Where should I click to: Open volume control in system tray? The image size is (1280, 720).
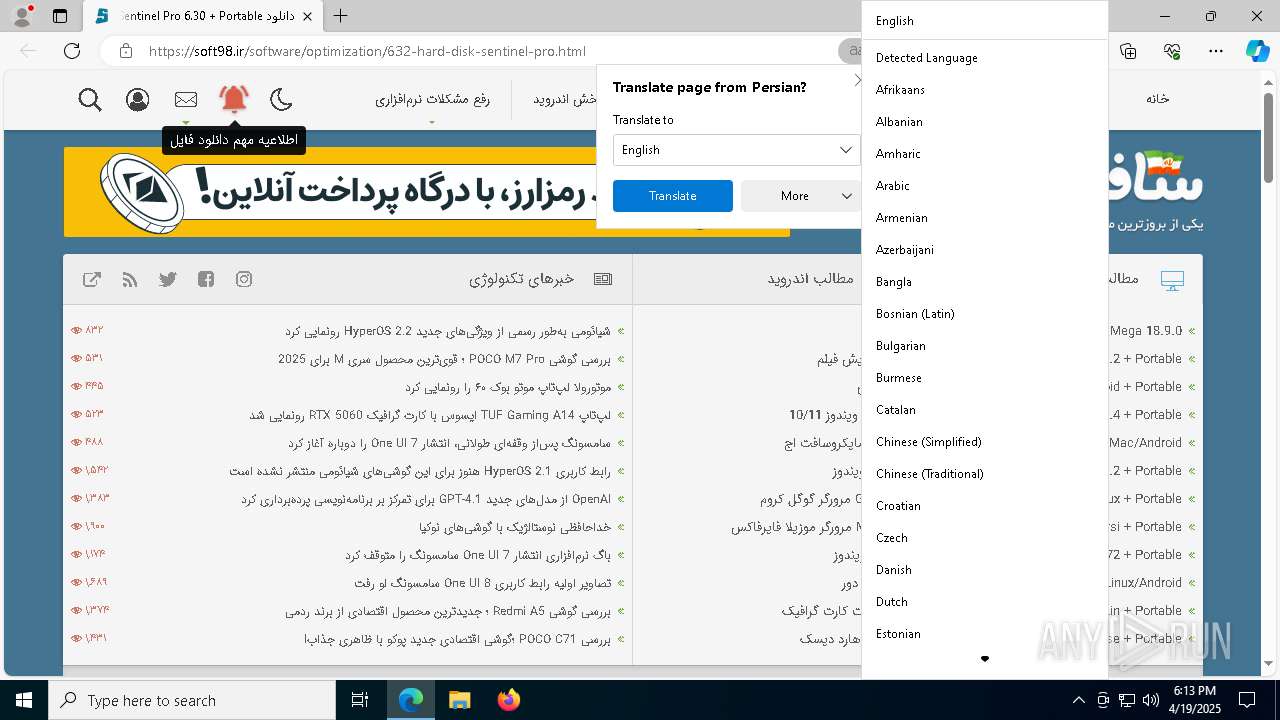pyautogui.click(x=1150, y=700)
